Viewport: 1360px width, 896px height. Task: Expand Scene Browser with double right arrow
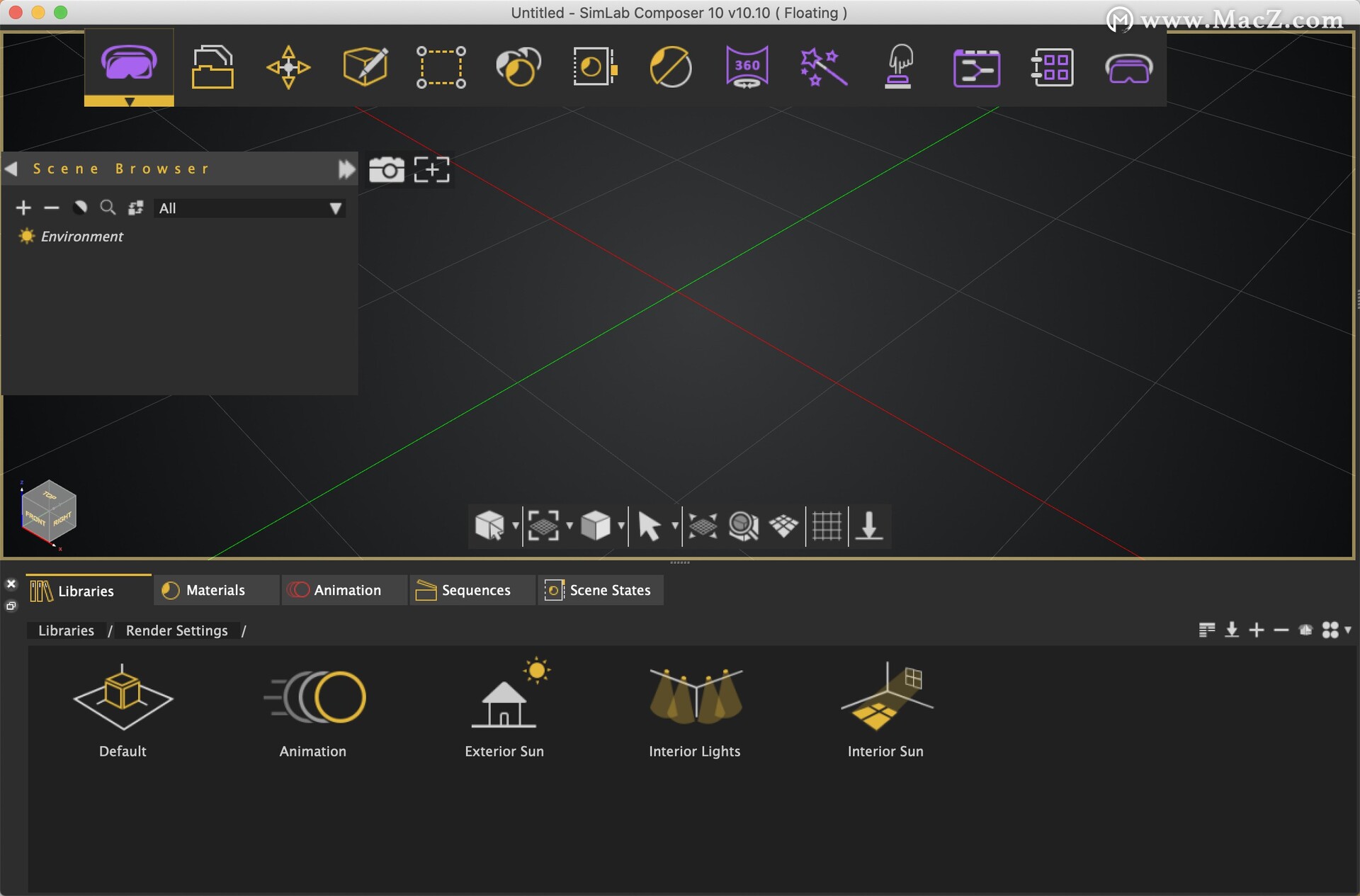point(346,169)
